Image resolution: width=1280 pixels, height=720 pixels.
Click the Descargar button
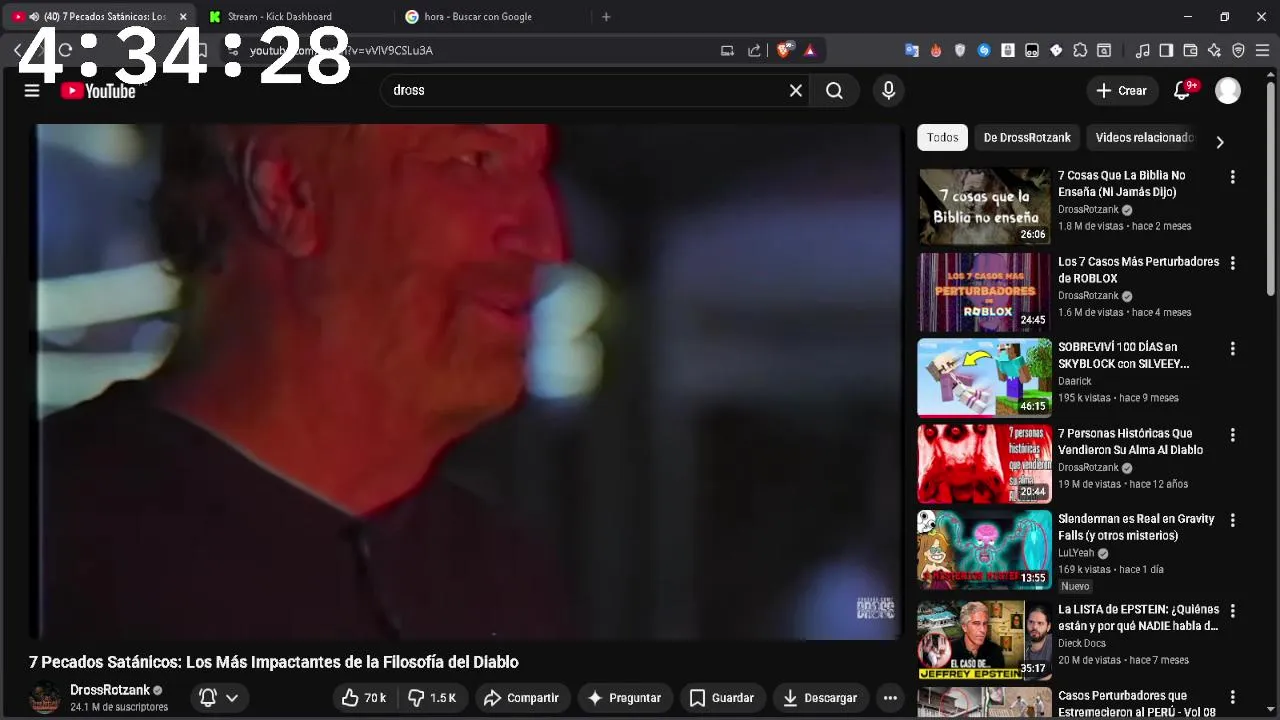(x=820, y=698)
